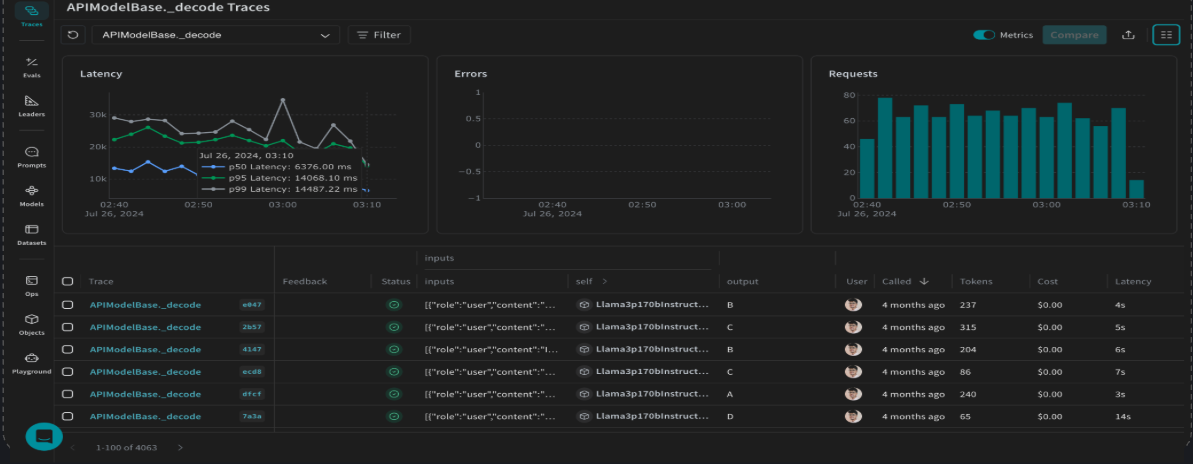This screenshot has width=1193, height=464.
Task: Click the tallest p99 latency peak point
Action: tap(282, 100)
